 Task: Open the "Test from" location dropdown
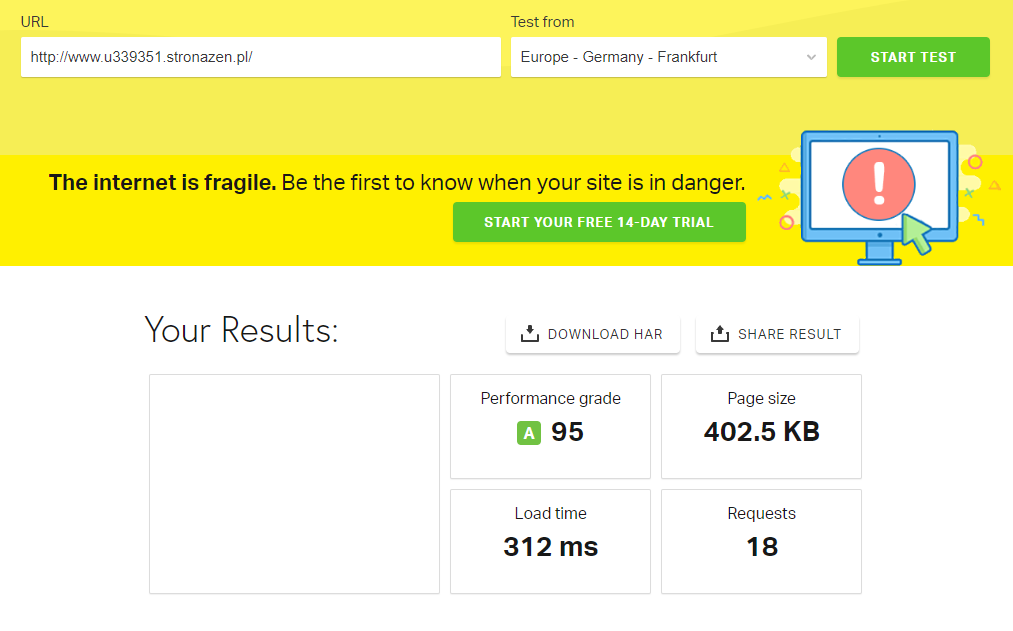(668, 57)
